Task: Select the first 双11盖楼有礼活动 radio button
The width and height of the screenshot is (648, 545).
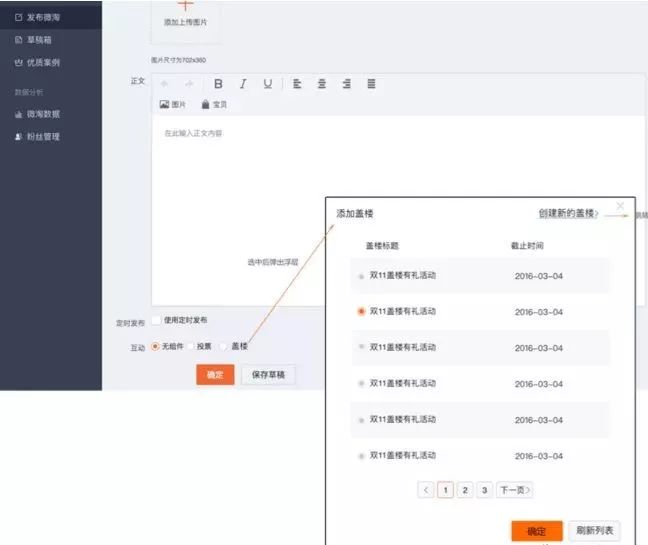Action: coord(361,276)
